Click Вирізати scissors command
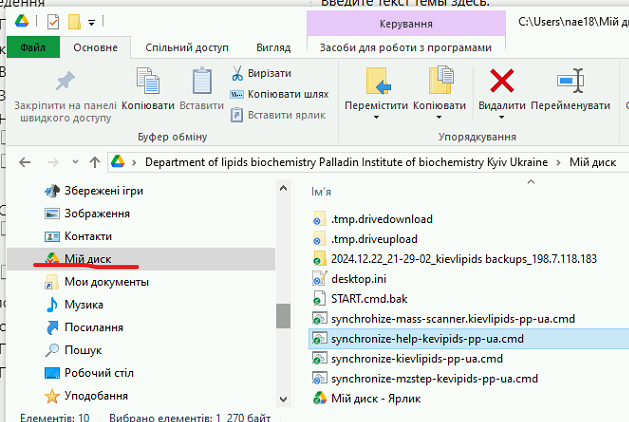This screenshot has width=629, height=422. (x=261, y=73)
